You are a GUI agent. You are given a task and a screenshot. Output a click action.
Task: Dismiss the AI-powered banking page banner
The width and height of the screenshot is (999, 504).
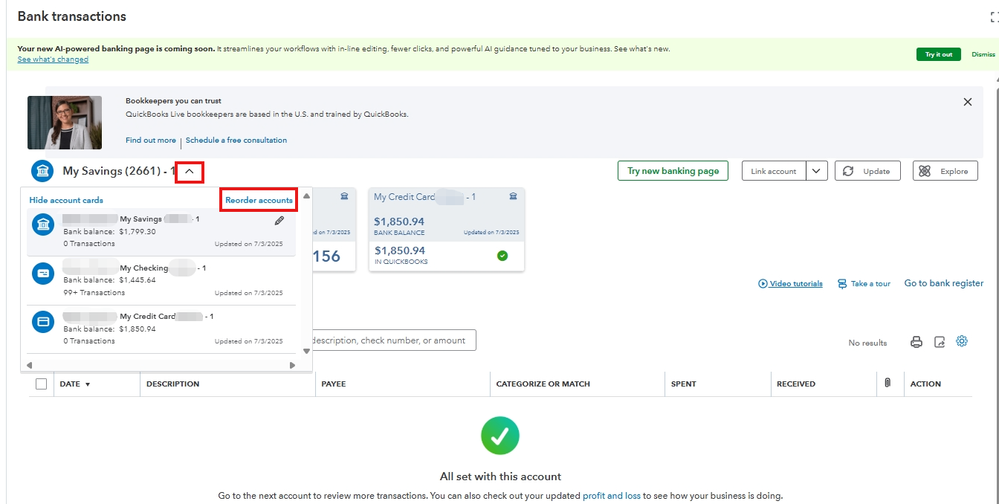[x=983, y=54]
